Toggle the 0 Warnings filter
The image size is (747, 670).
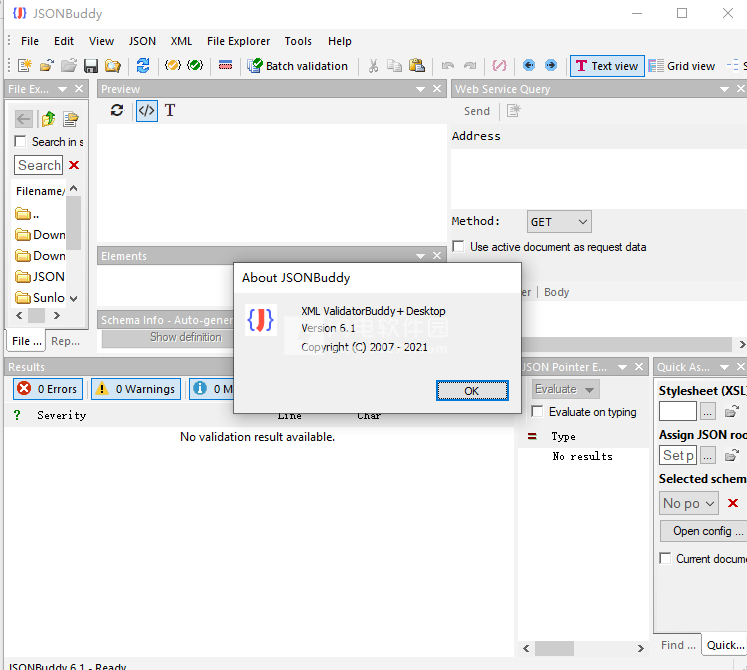136,389
